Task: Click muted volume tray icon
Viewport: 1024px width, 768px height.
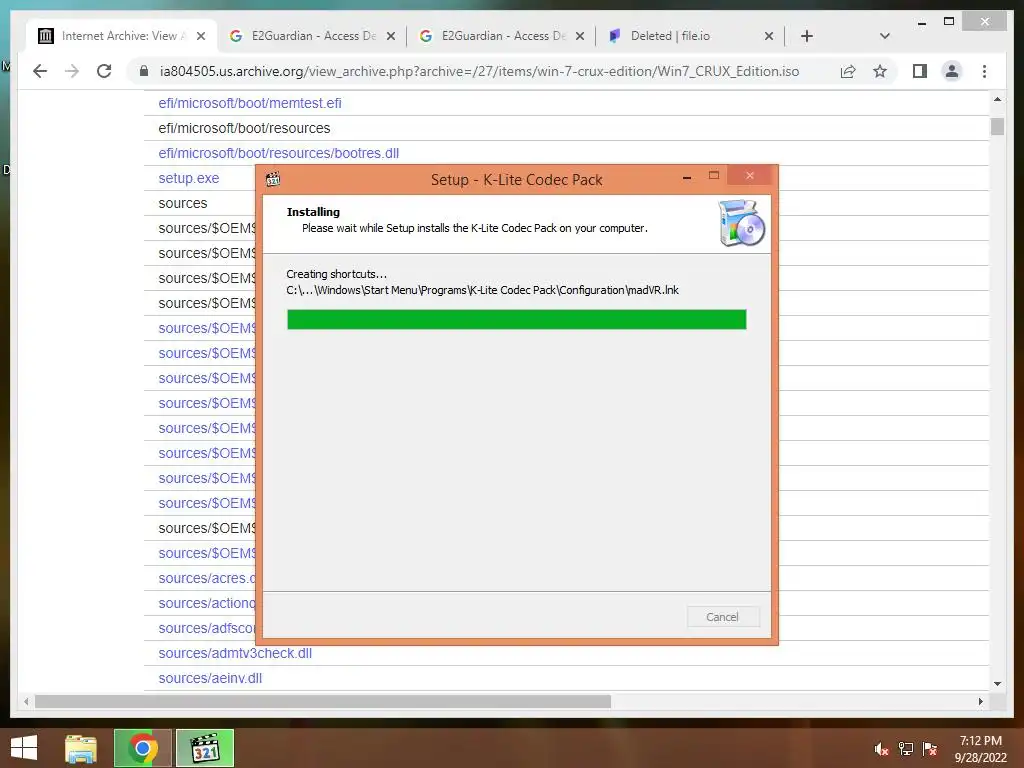Action: [x=882, y=749]
